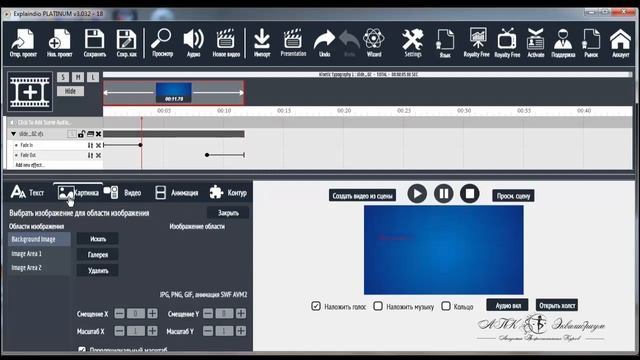Open window icon on slide_02 track
The image size is (640, 360).
click(x=90, y=134)
